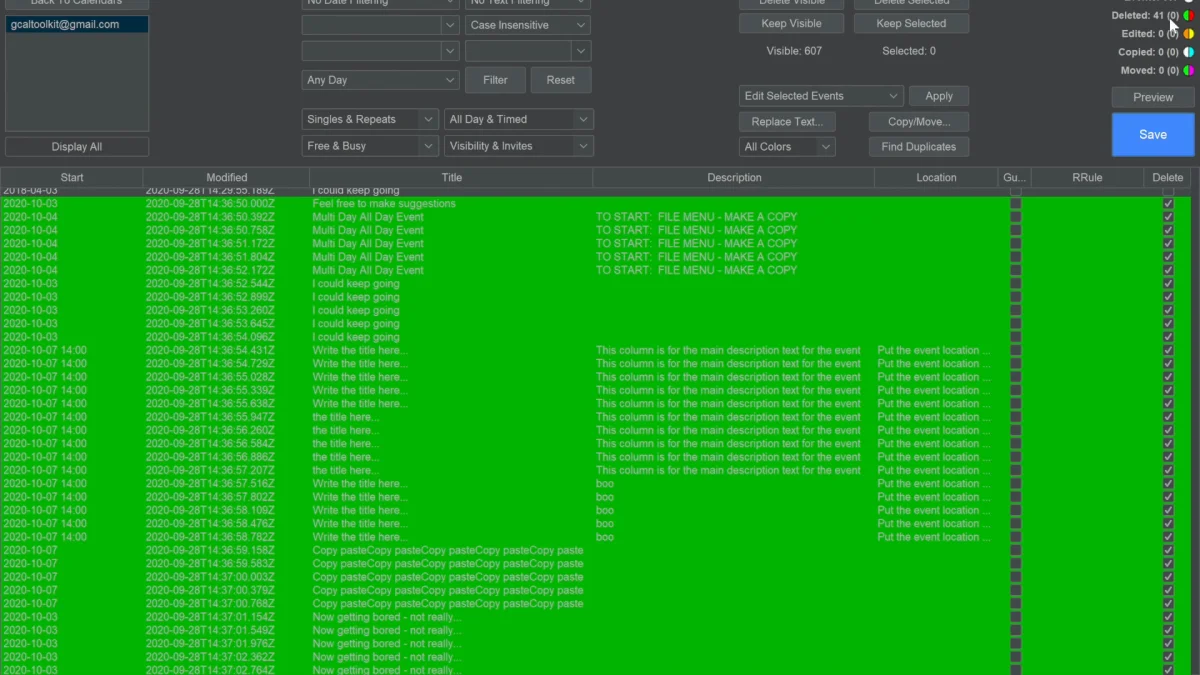This screenshot has height=675, width=1200.
Task: Click the Keep Selected button
Action: 911,23
